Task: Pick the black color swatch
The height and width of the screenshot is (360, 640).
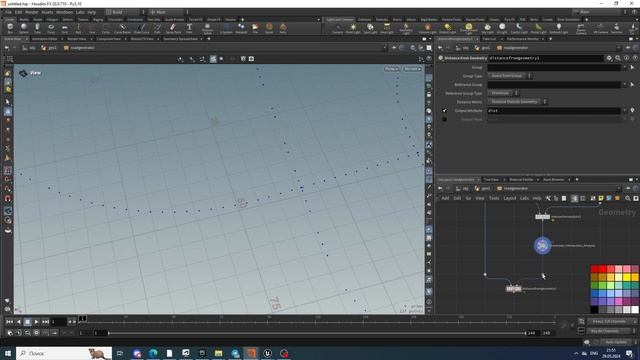Action: click(x=594, y=309)
